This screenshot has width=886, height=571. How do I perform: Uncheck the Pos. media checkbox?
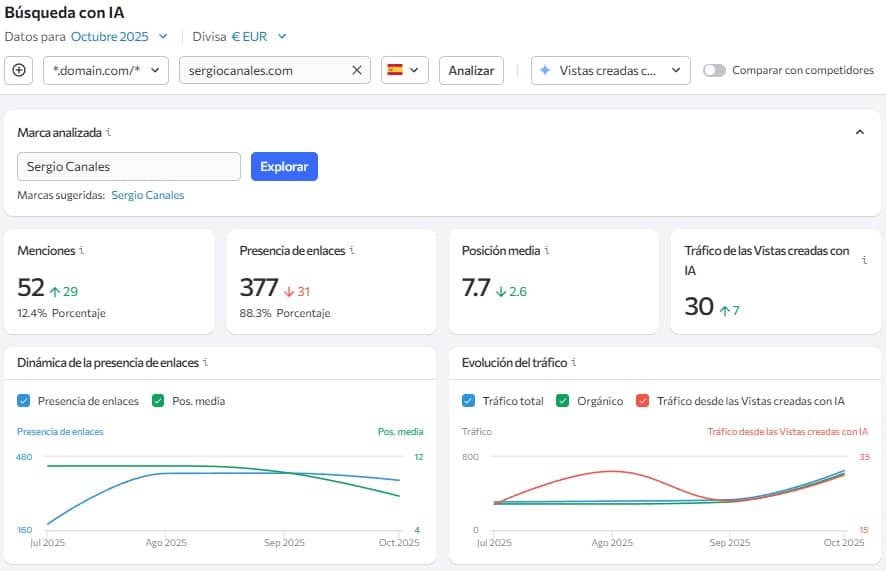pyautogui.click(x=158, y=401)
